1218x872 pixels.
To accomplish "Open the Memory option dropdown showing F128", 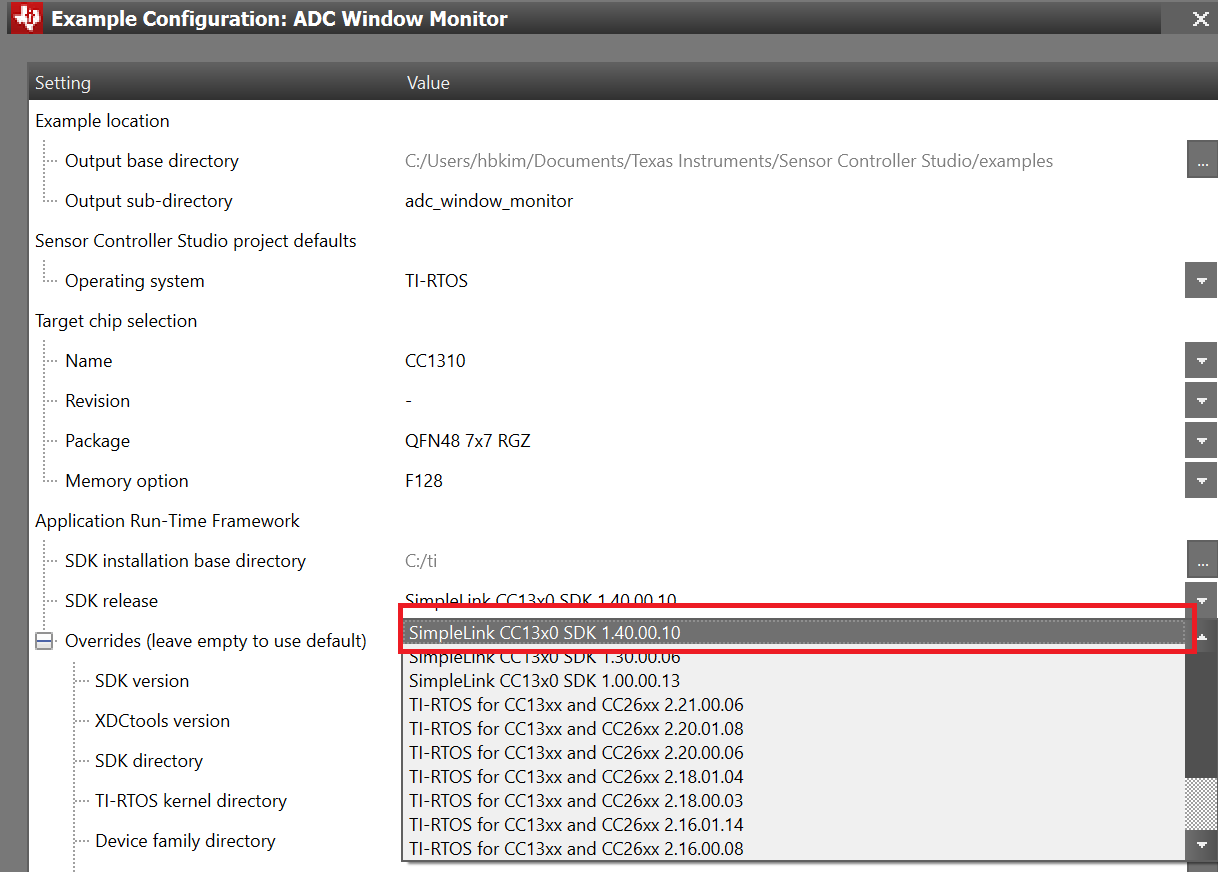I will 1201,481.
